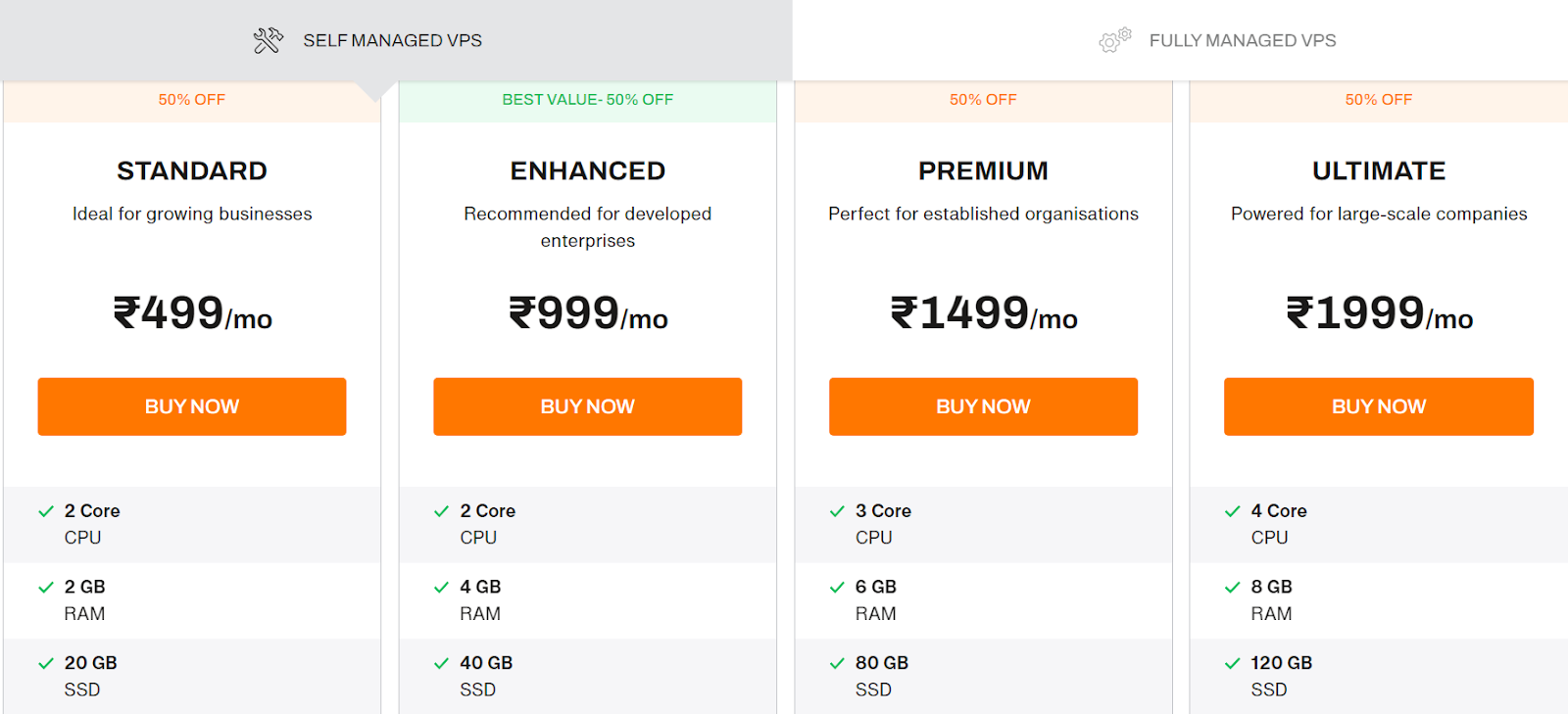Click the ₹1999/mo Ultimate price

pyautogui.click(x=1379, y=313)
